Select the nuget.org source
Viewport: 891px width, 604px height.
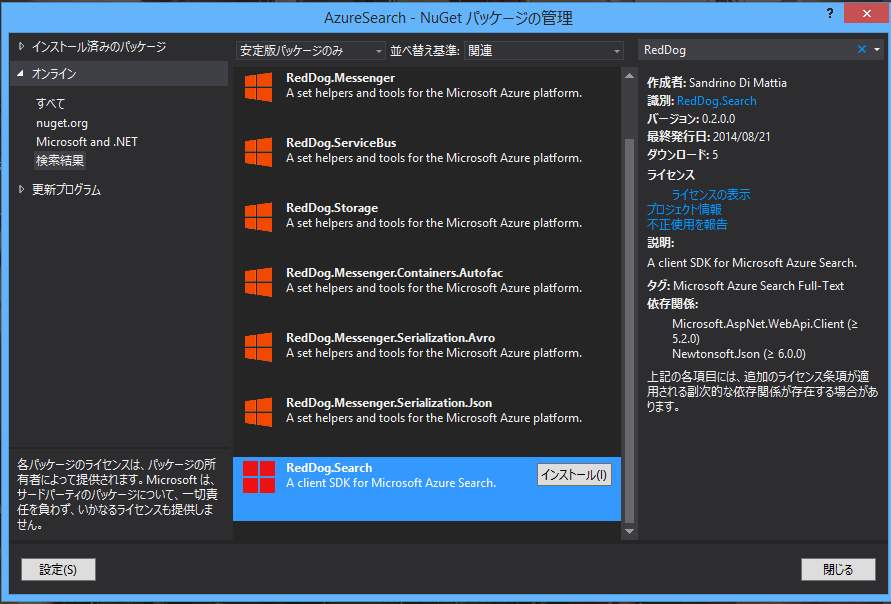pos(62,123)
